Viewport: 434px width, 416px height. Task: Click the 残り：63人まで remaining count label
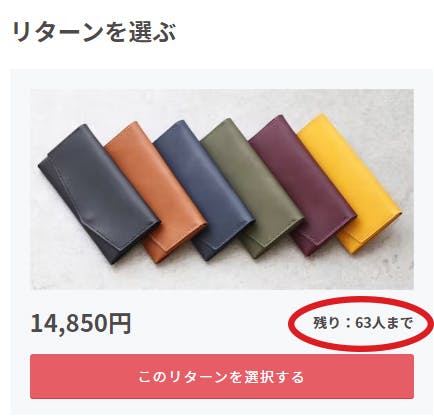point(363,323)
